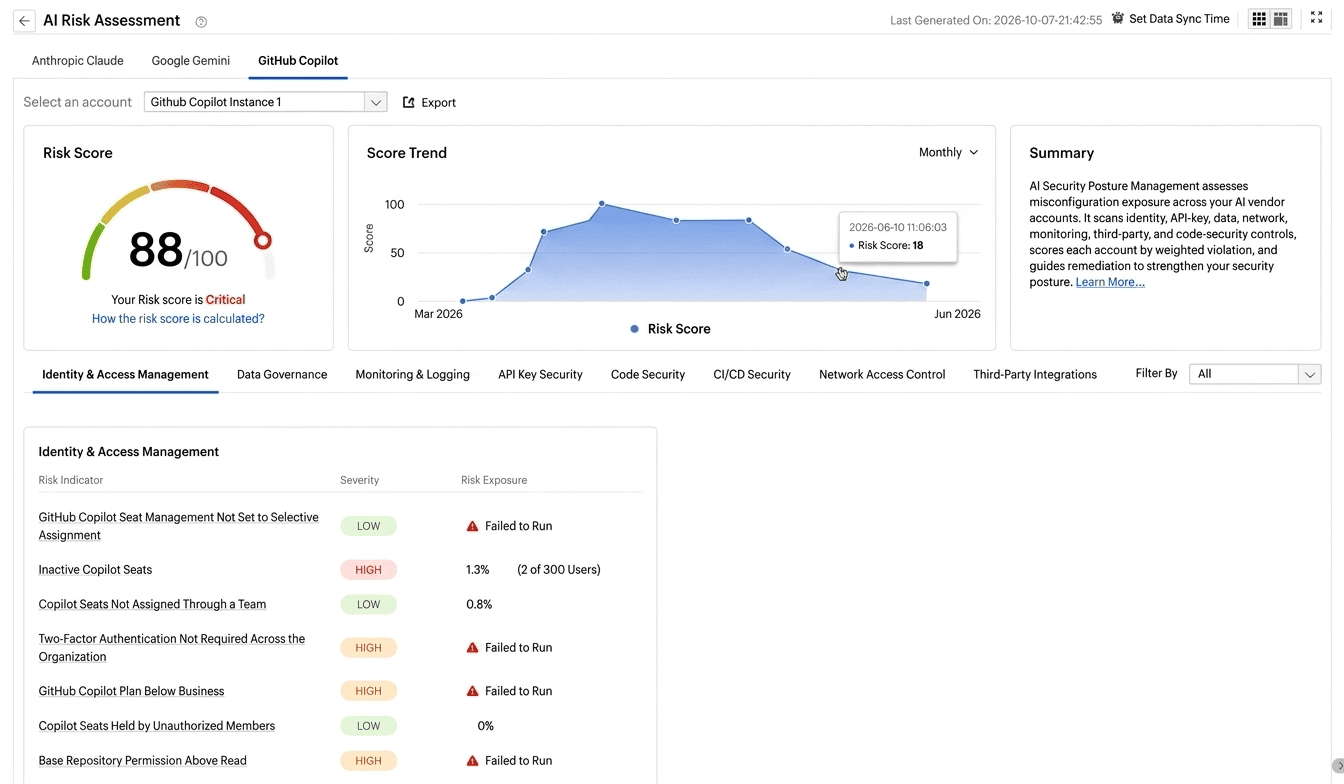Click LOW severity badge for Seat Management row
The height and width of the screenshot is (784, 1344).
[368, 526]
